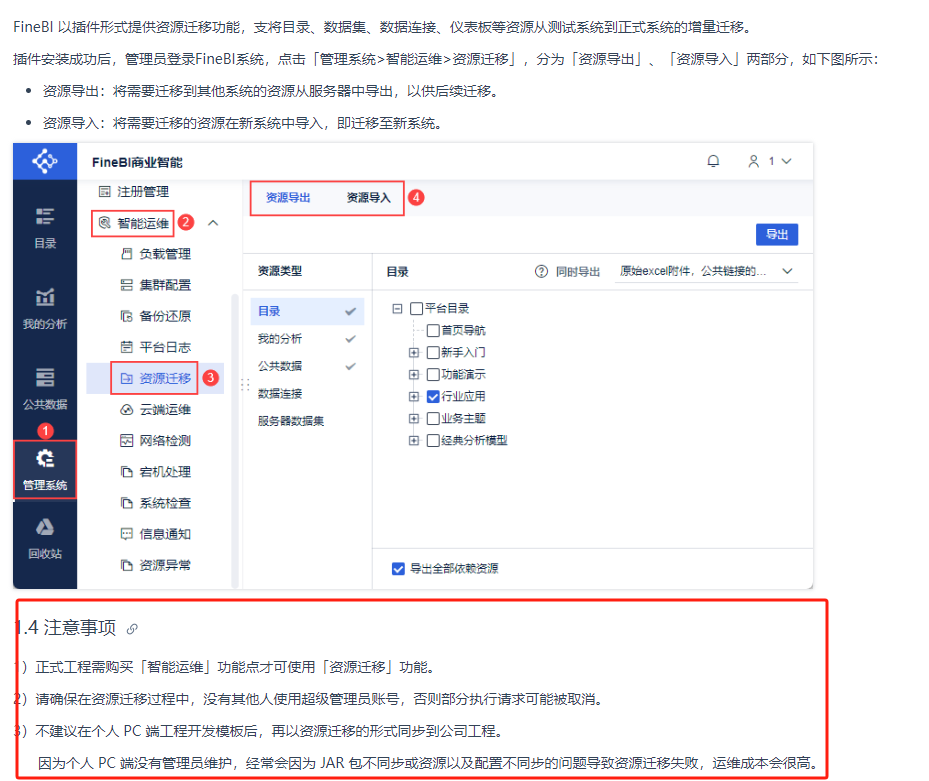The image size is (929, 781).
Task: Expand the 业务主题 tree node
Action: coord(414,418)
